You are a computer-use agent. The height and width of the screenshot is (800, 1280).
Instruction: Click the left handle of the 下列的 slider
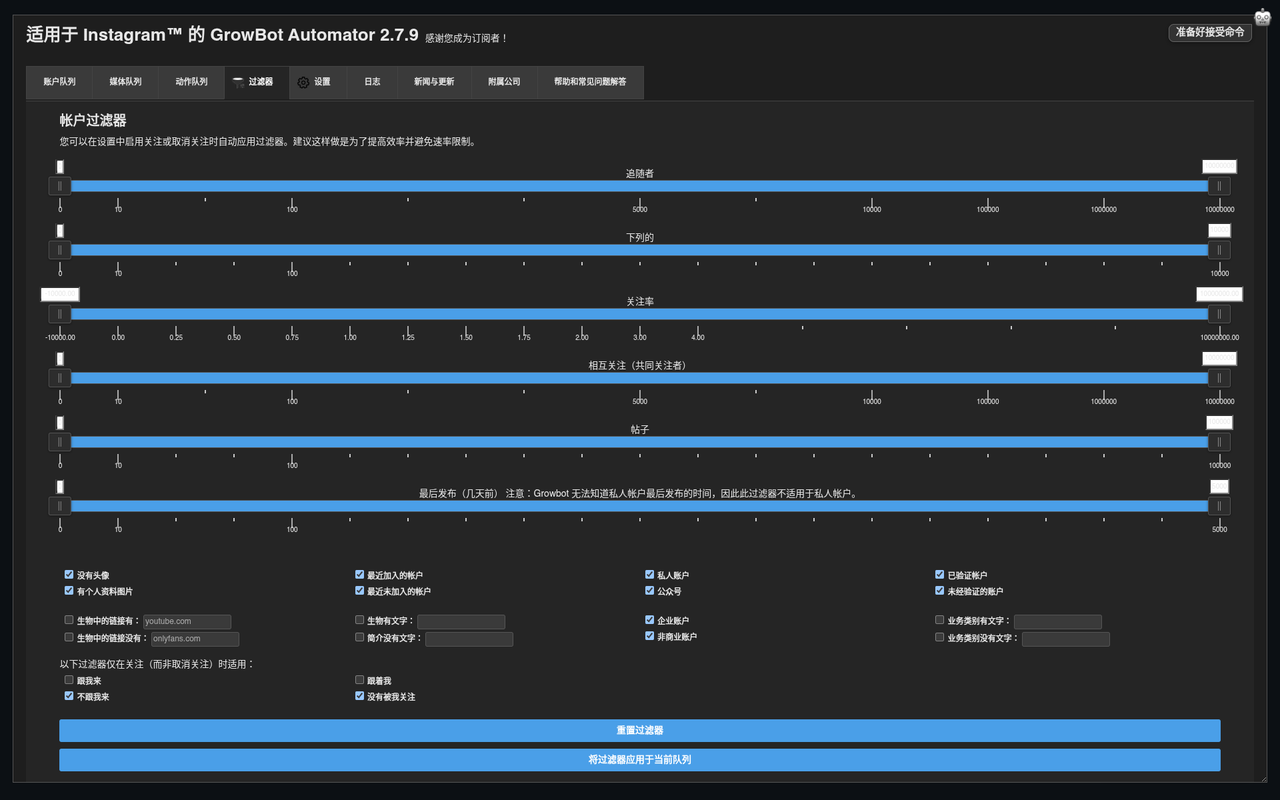click(x=60, y=250)
